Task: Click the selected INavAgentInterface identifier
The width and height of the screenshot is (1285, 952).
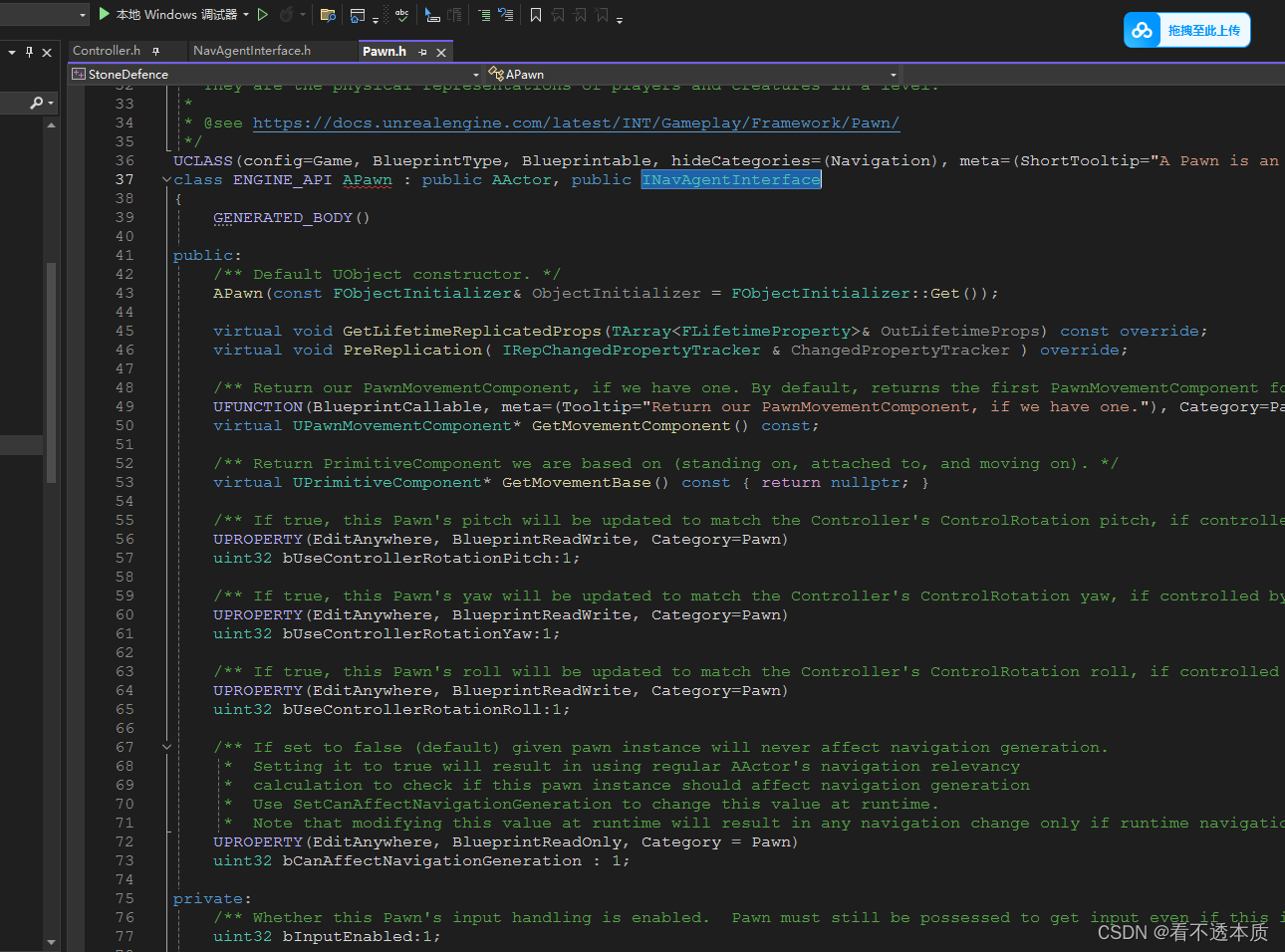Action: 731,180
